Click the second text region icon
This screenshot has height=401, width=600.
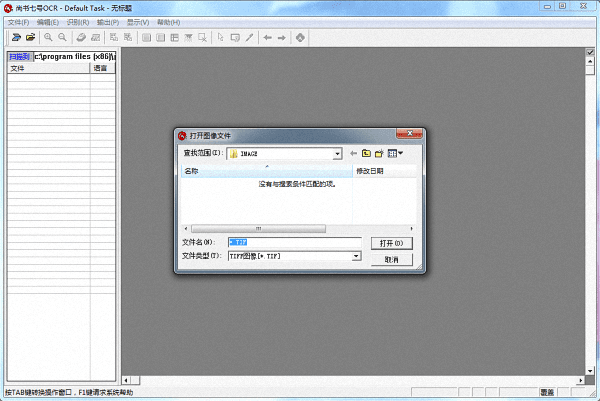point(161,37)
